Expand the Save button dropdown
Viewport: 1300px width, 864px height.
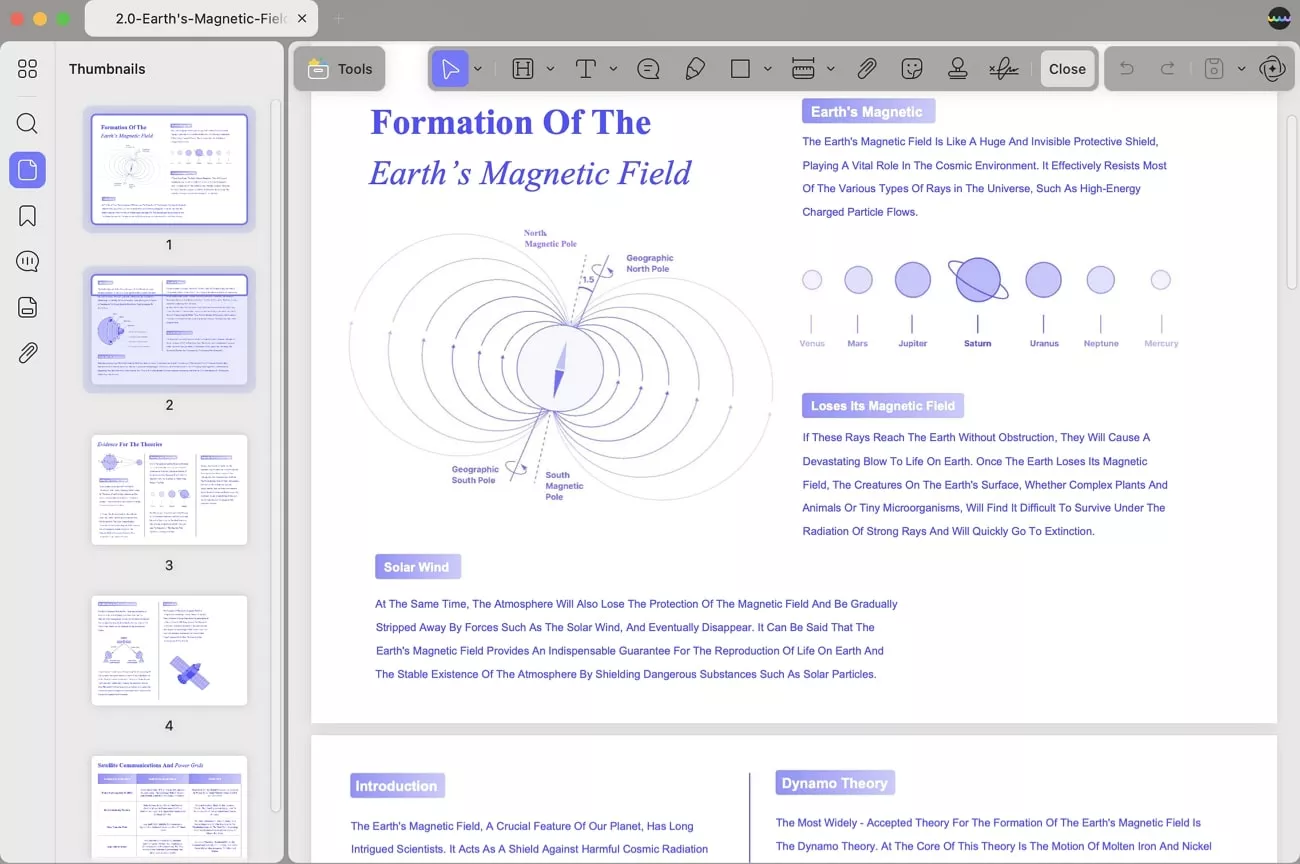point(1241,68)
